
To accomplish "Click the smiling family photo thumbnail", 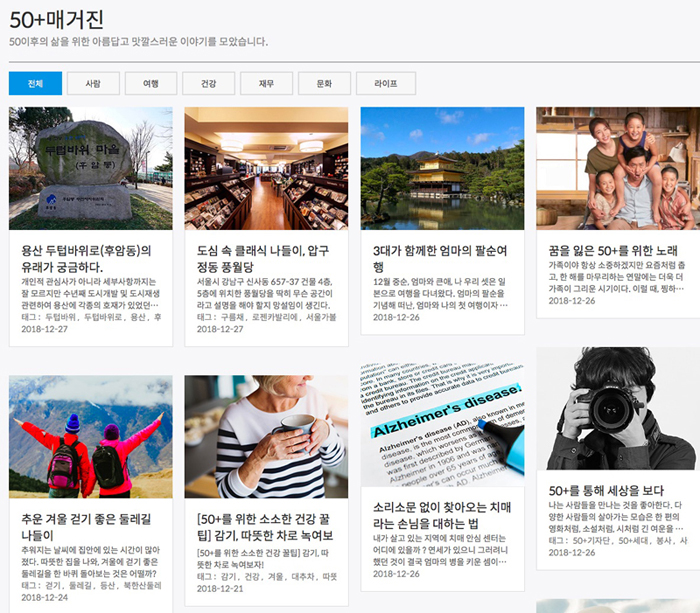I will click(617, 168).
